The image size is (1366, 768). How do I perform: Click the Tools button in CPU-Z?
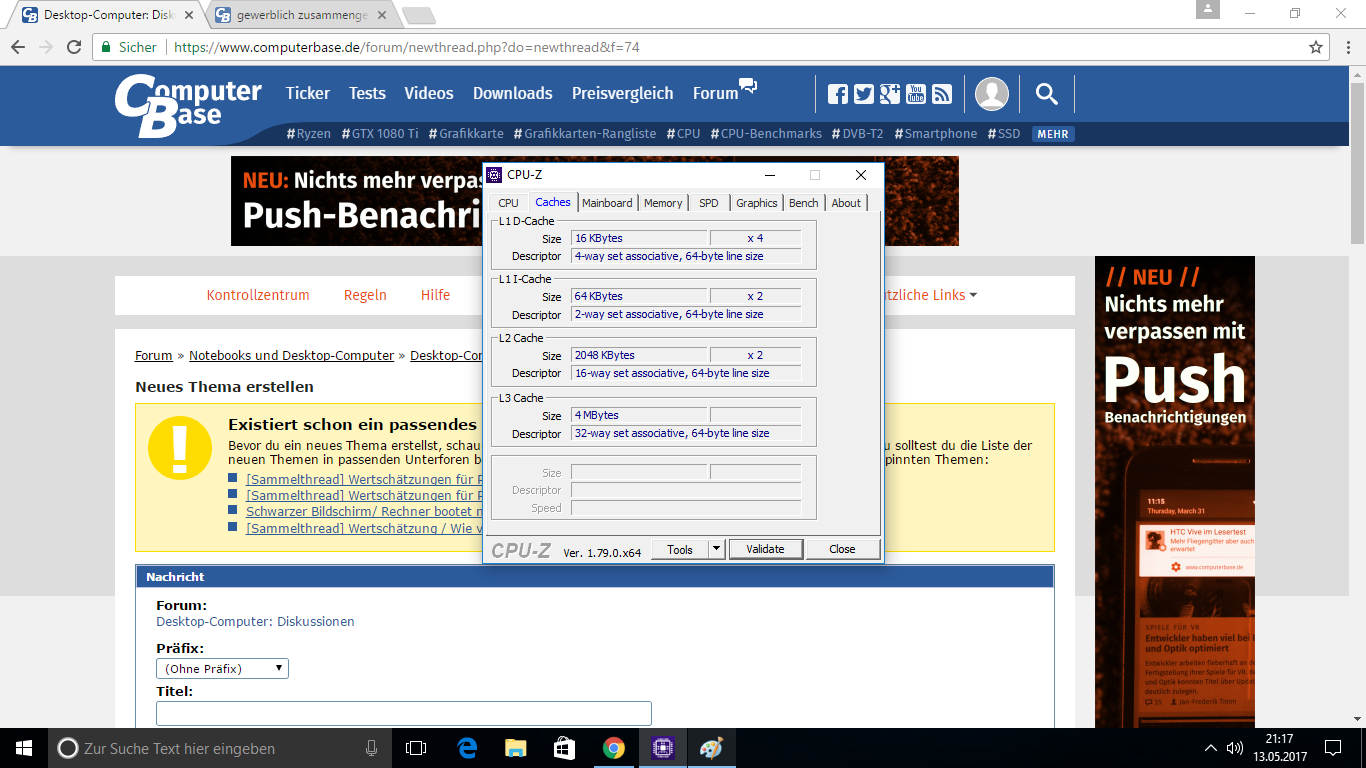coord(680,549)
